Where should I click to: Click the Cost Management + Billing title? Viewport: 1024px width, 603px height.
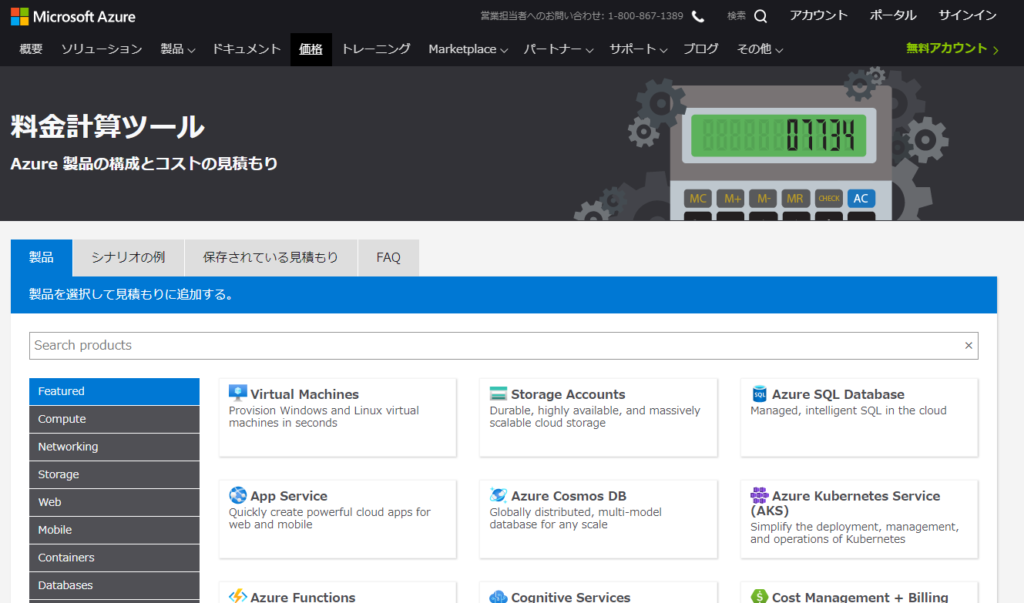click(x=859, y=596)
